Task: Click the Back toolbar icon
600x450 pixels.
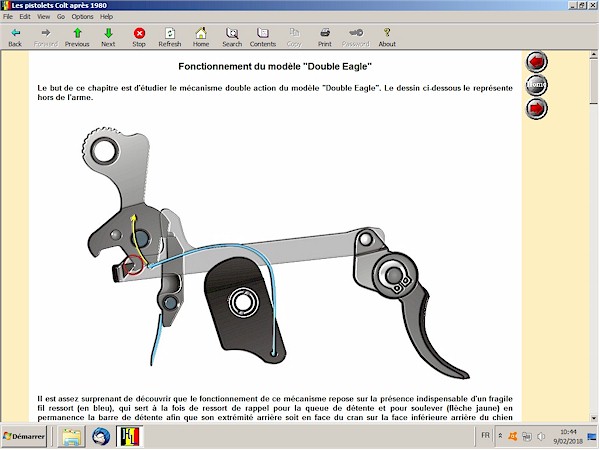Action: pos(15,37)
